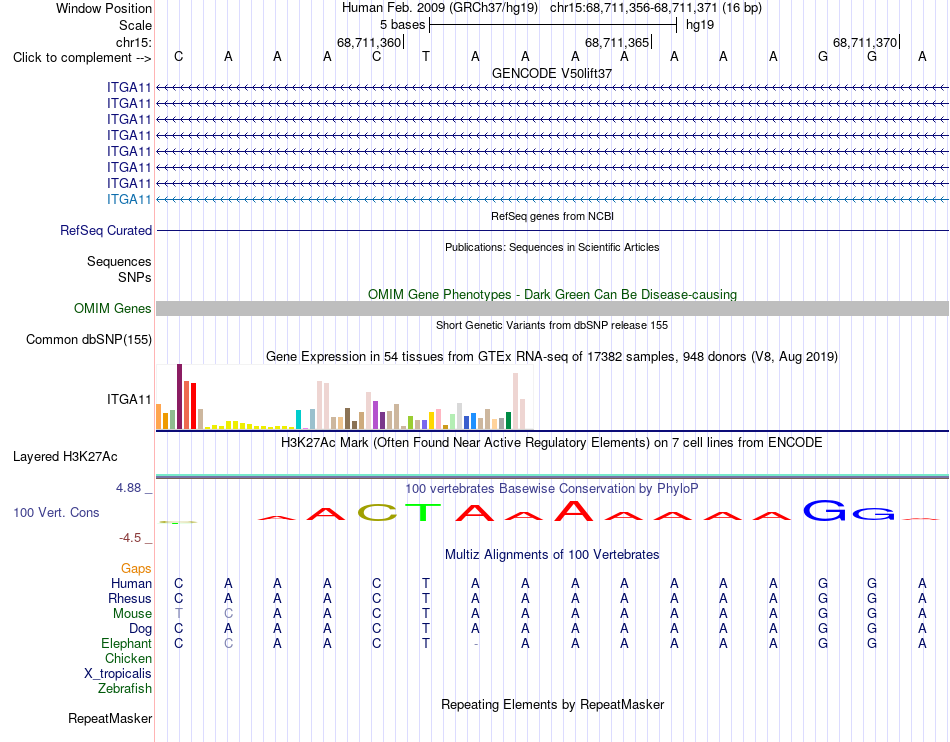The image size is (950, 742).
Task: Open the OMIM Gene Phenotypes track title
Action: pos(552,294)
